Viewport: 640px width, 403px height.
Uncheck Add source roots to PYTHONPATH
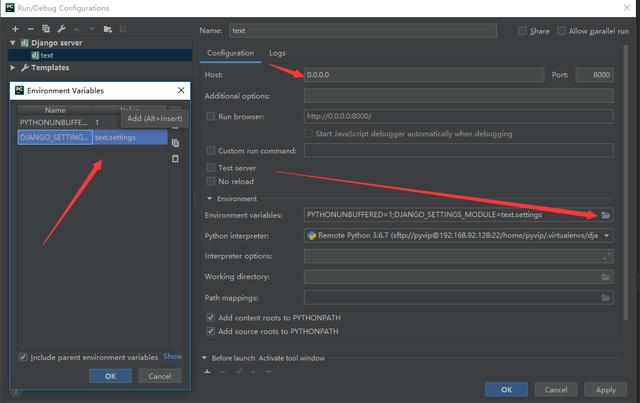click(x=211, y=331)
